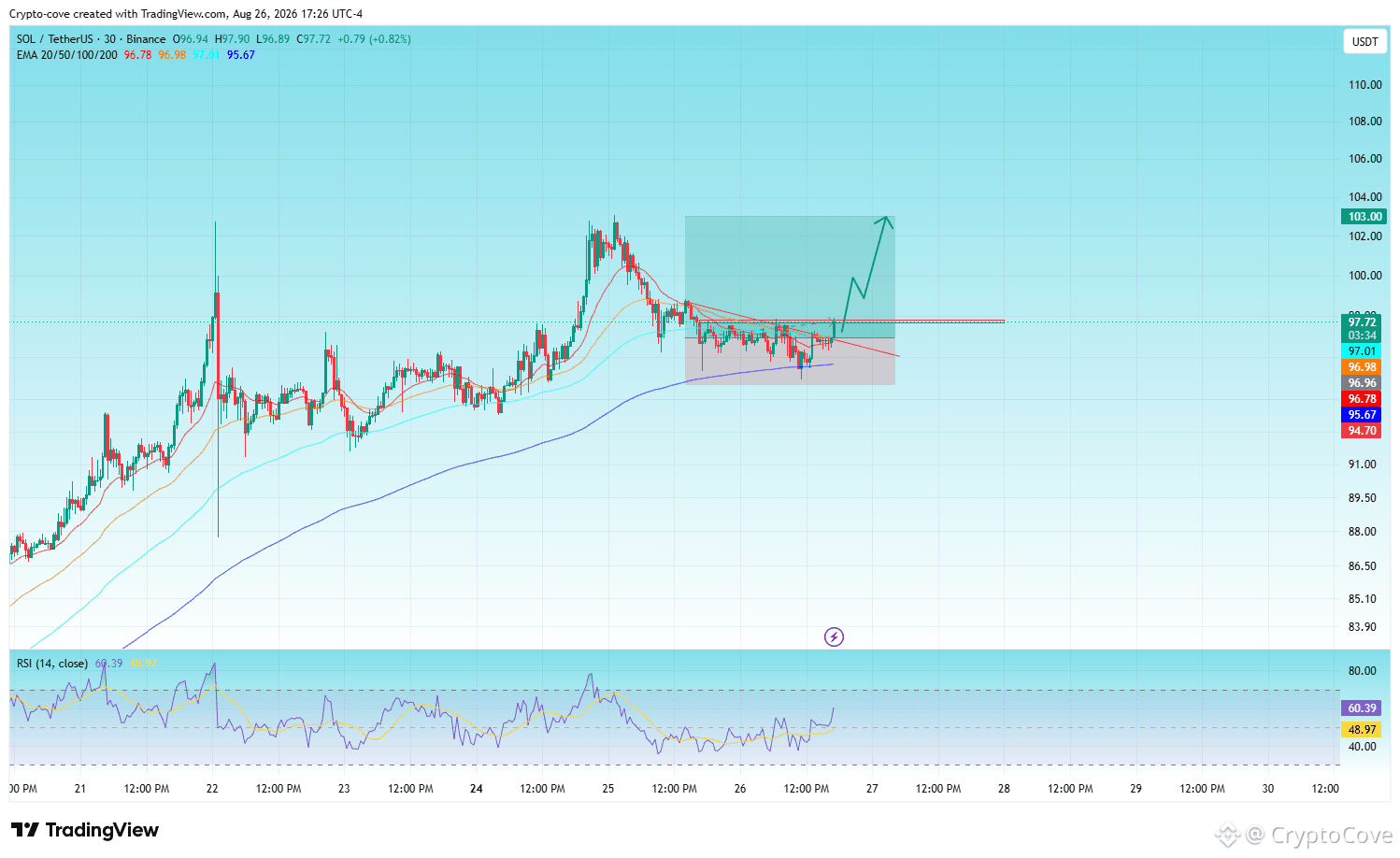Screen dimensions: 1400x858
Task: Click EMA legend value 96.78
Action: 137,55
